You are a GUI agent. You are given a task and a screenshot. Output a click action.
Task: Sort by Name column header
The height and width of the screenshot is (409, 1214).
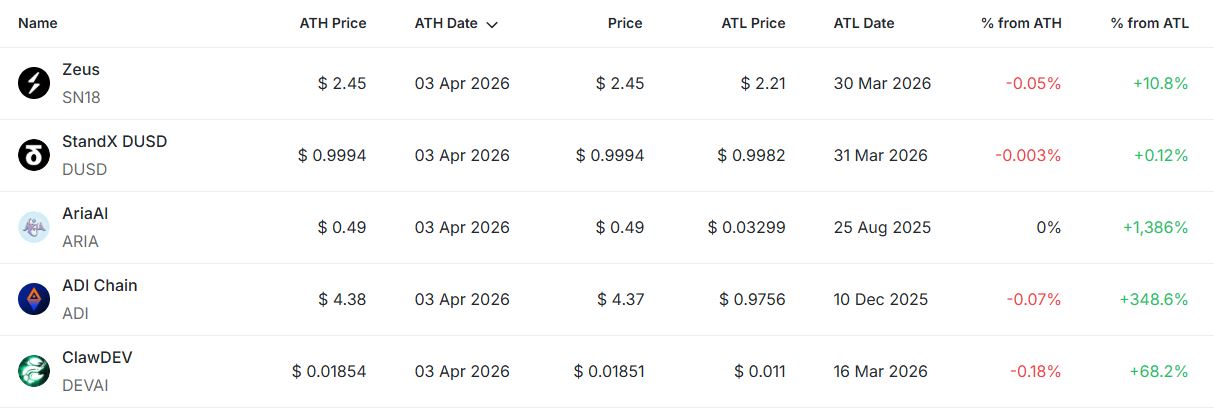coord(38,23)
